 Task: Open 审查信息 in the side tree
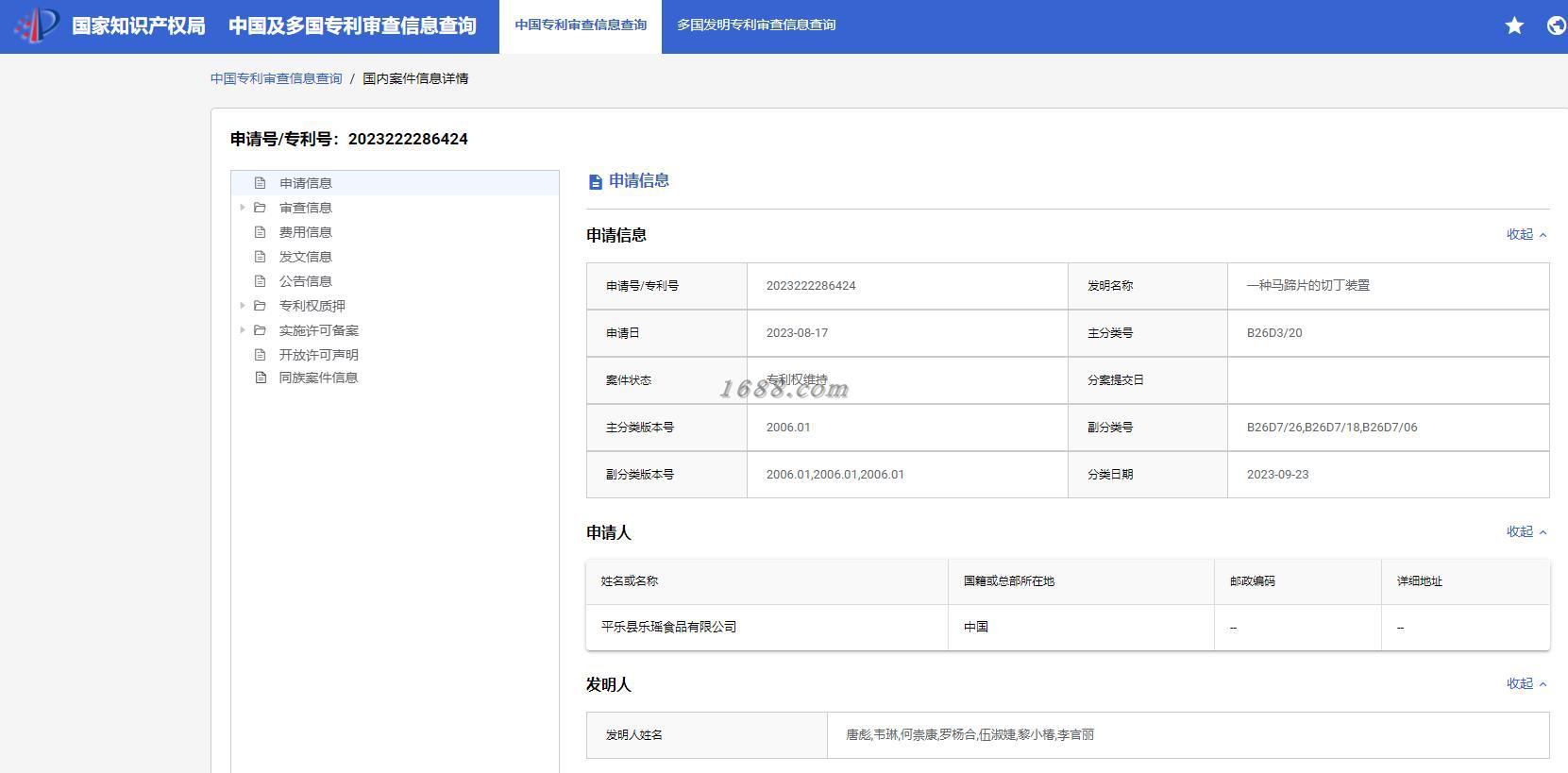pyautogui.click(x=306, y=208)
